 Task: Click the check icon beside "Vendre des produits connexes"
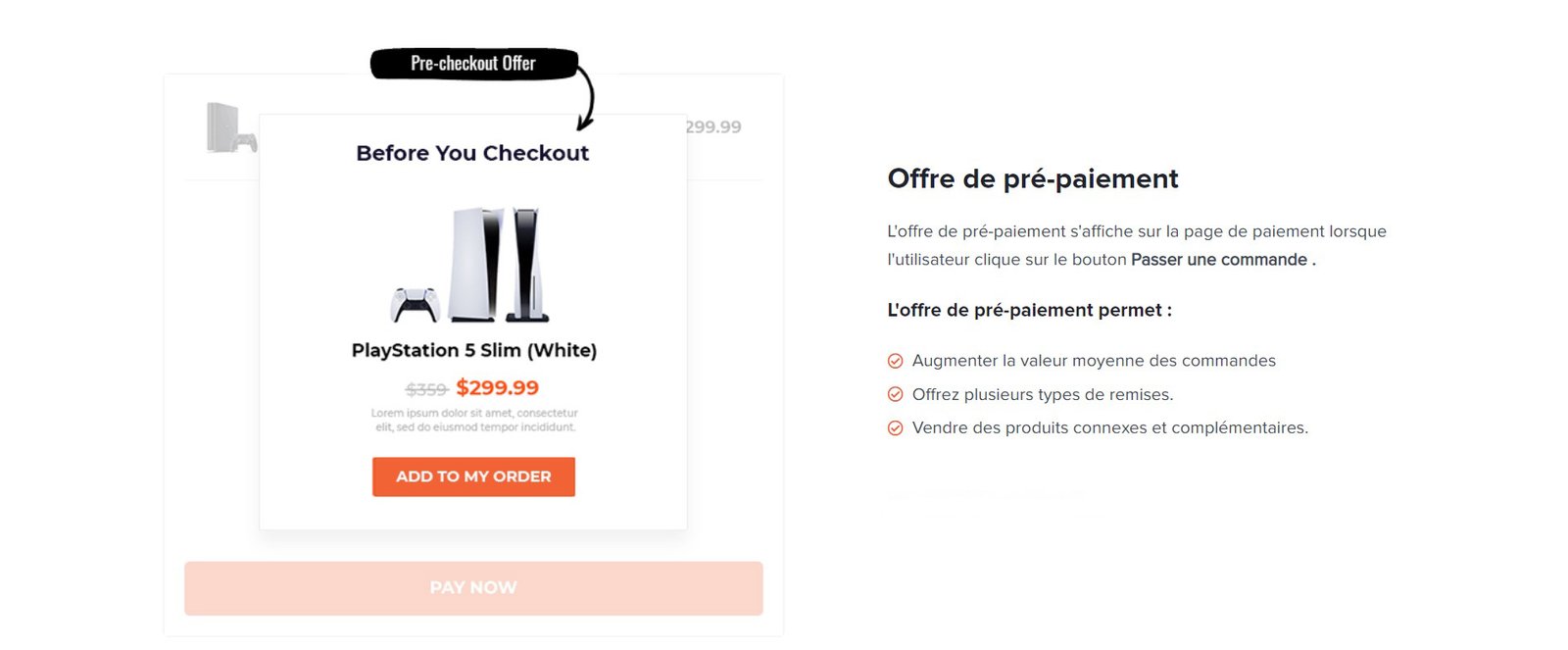coord(895,427)
